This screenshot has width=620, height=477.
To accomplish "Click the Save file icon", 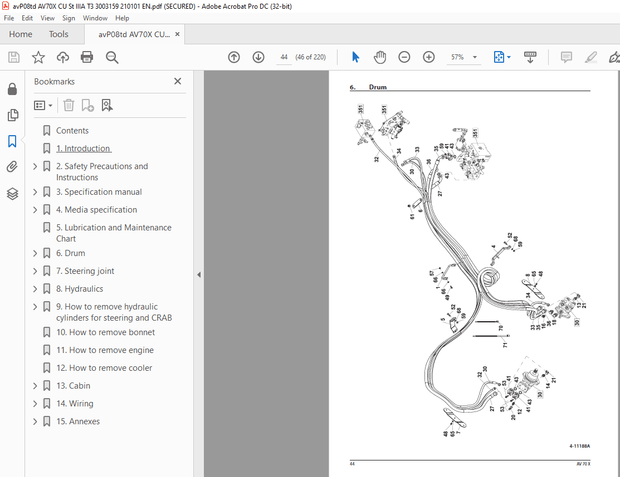I will (14, 57).
